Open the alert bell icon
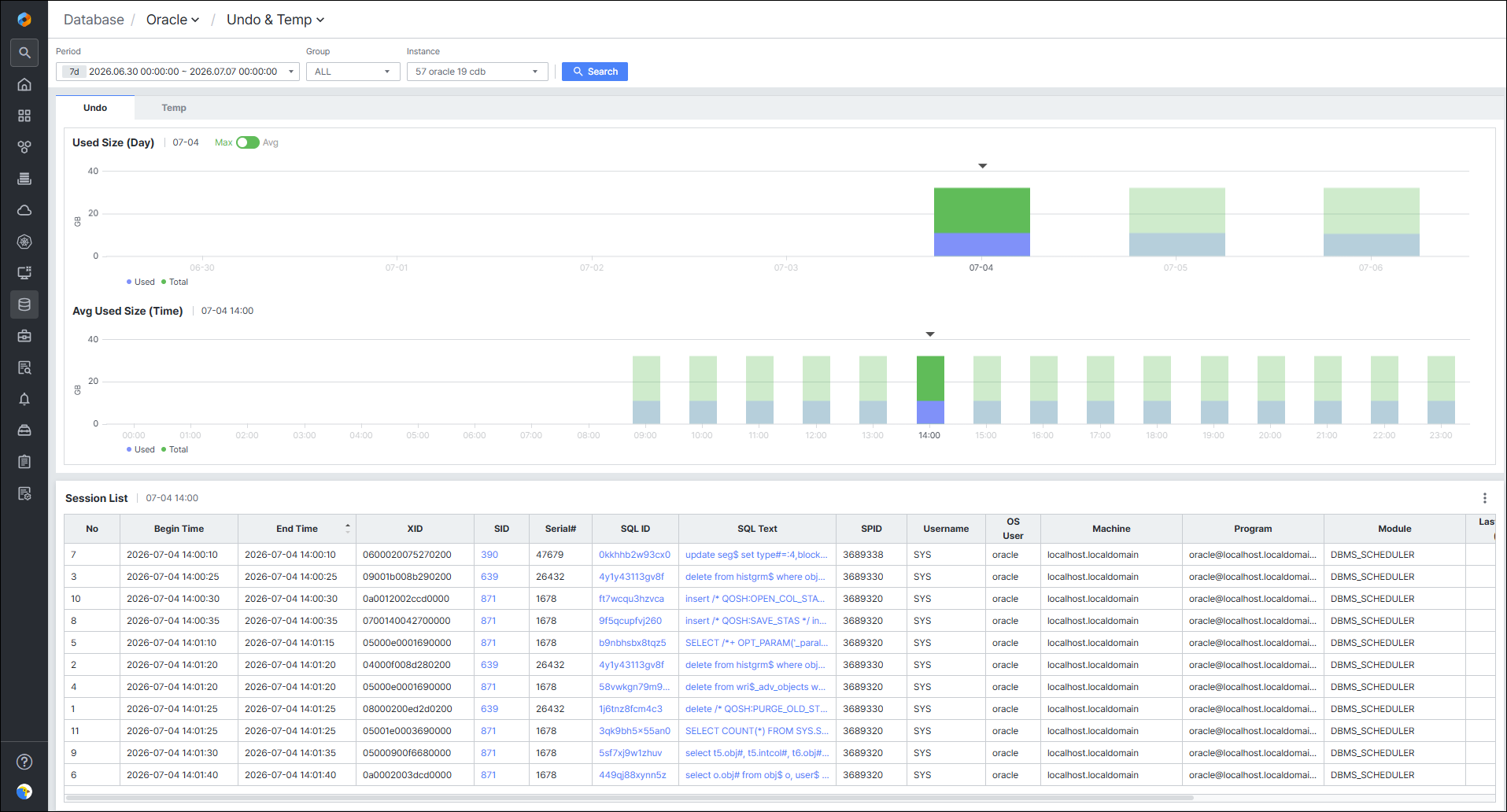The image size is (1507, 812). (24, 399)
